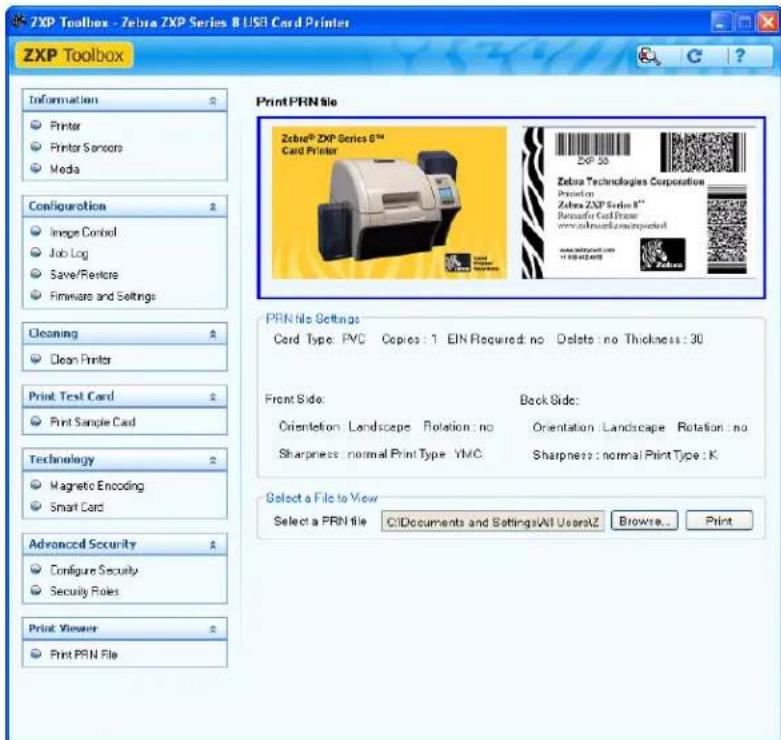Click bullet icon beside Configure Security
Screen dimensions: 781x740
(x=36, y=569)
